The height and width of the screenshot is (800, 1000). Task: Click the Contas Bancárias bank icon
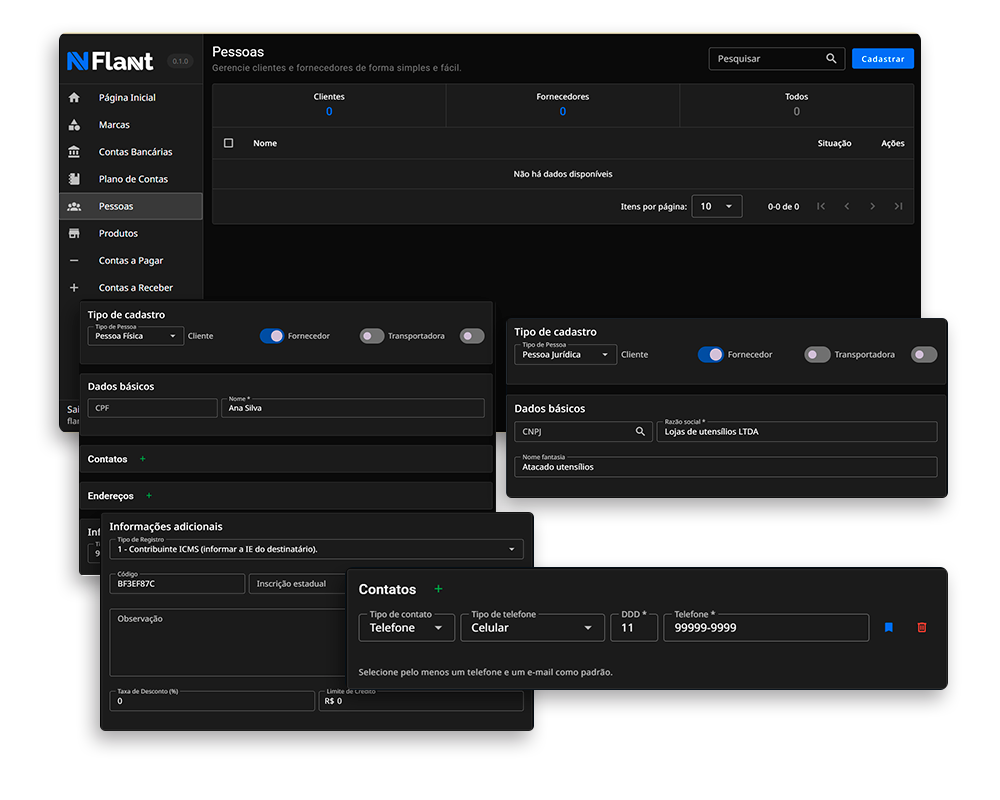[x=74, y=152]
